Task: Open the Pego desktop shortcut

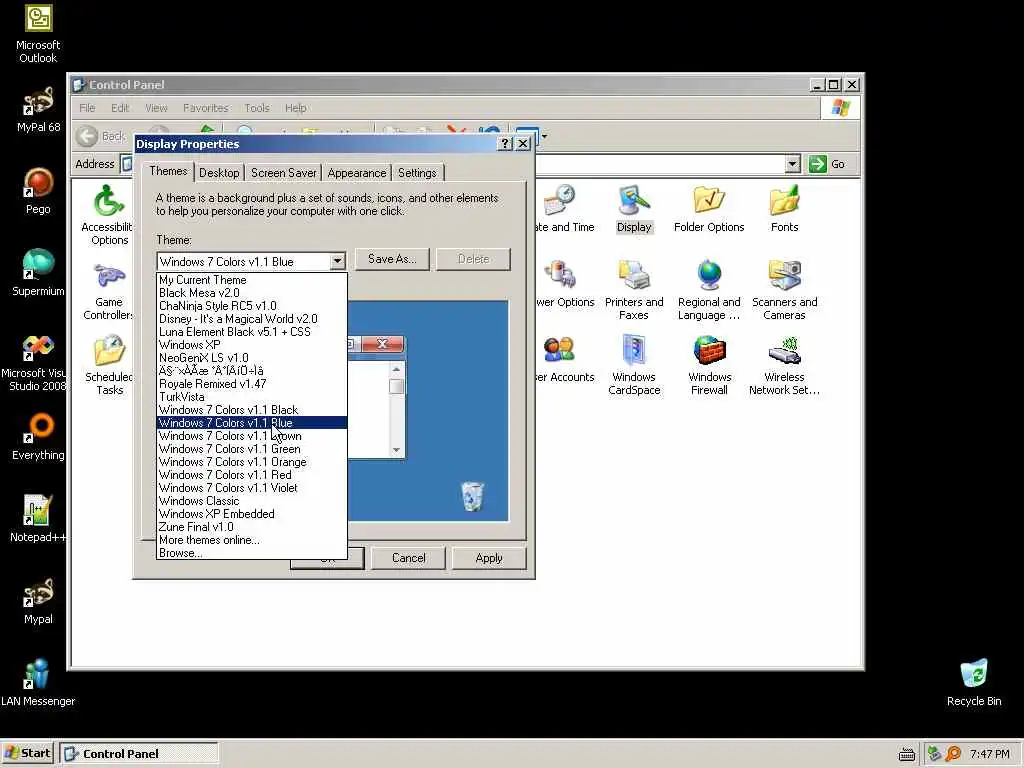Action: [38, 191]
